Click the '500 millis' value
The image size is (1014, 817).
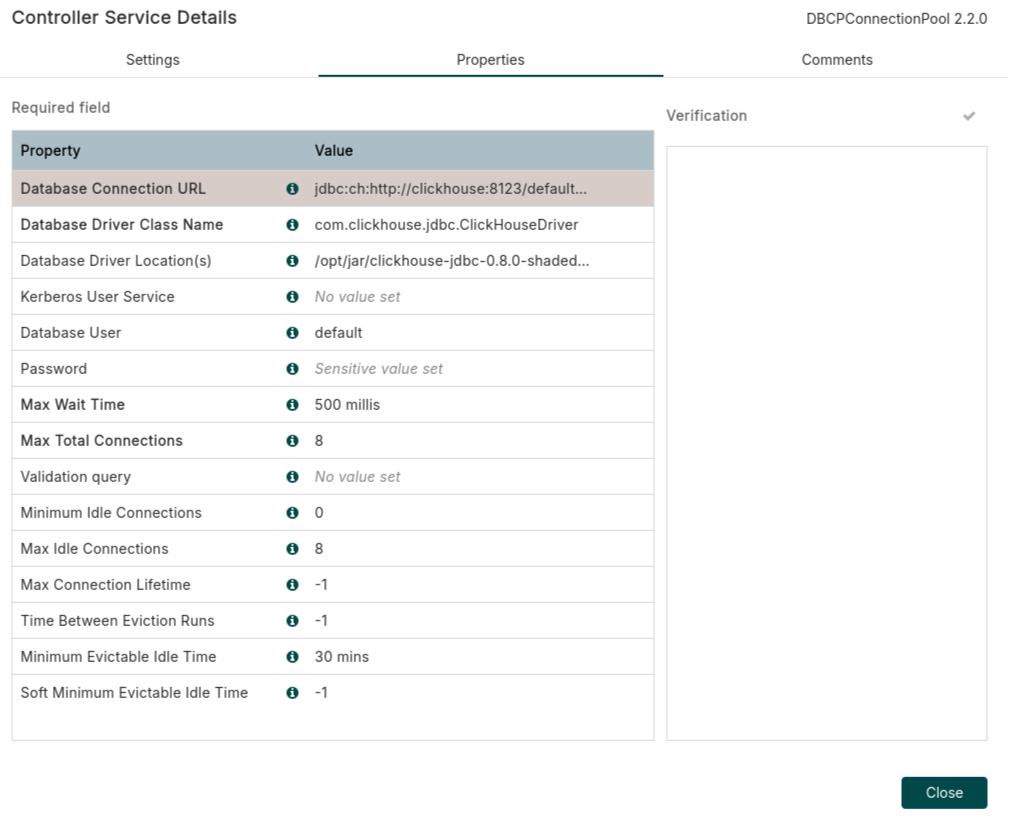(347, 405)
